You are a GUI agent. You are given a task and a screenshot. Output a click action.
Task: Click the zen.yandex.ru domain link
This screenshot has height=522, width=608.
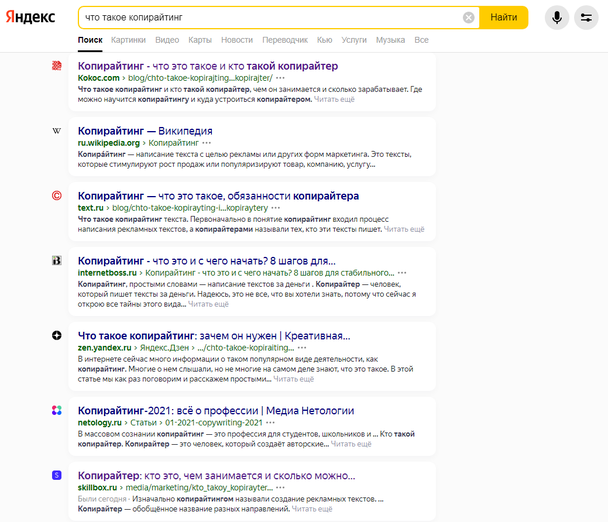coord(105,348)
